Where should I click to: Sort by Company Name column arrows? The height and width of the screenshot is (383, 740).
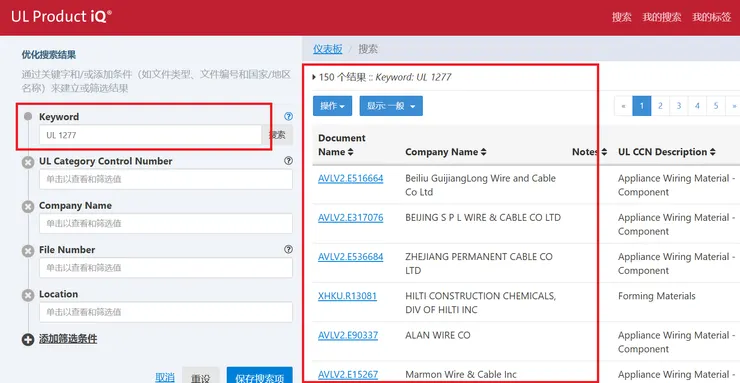(x=483, y=152)
